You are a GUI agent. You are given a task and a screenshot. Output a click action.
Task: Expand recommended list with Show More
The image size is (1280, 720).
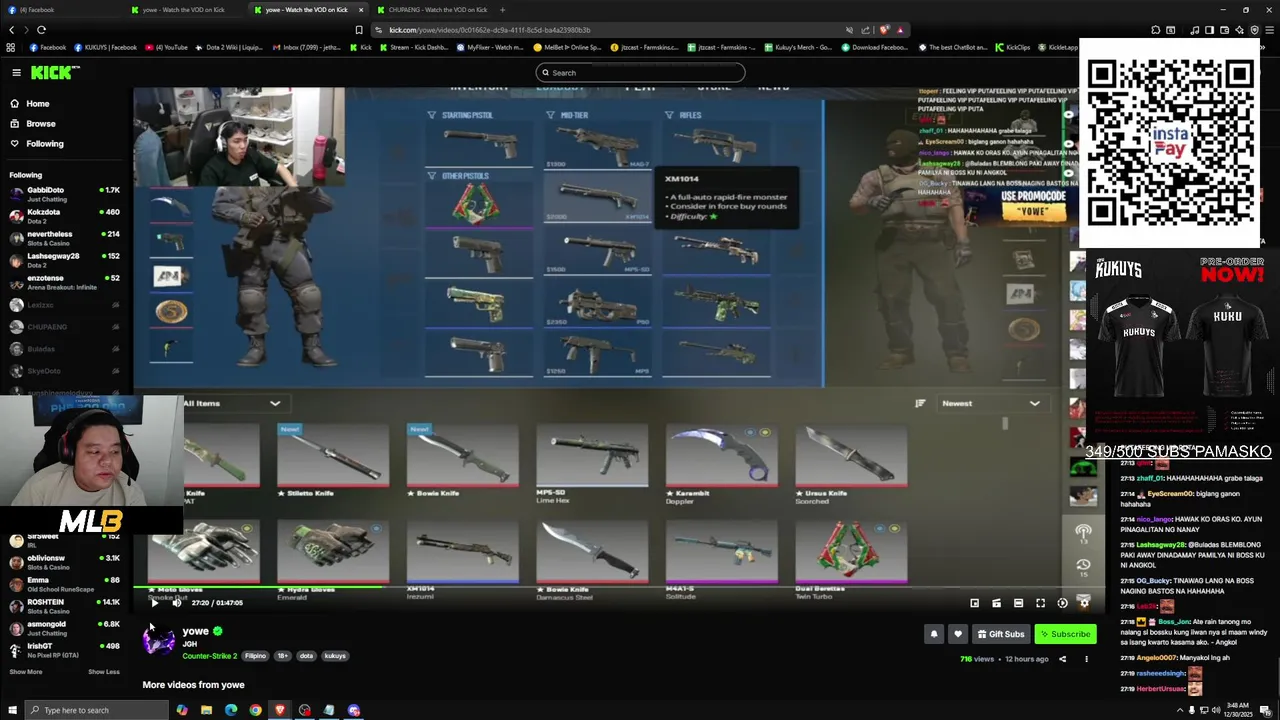pyautogui.click(x=26, y=672)
